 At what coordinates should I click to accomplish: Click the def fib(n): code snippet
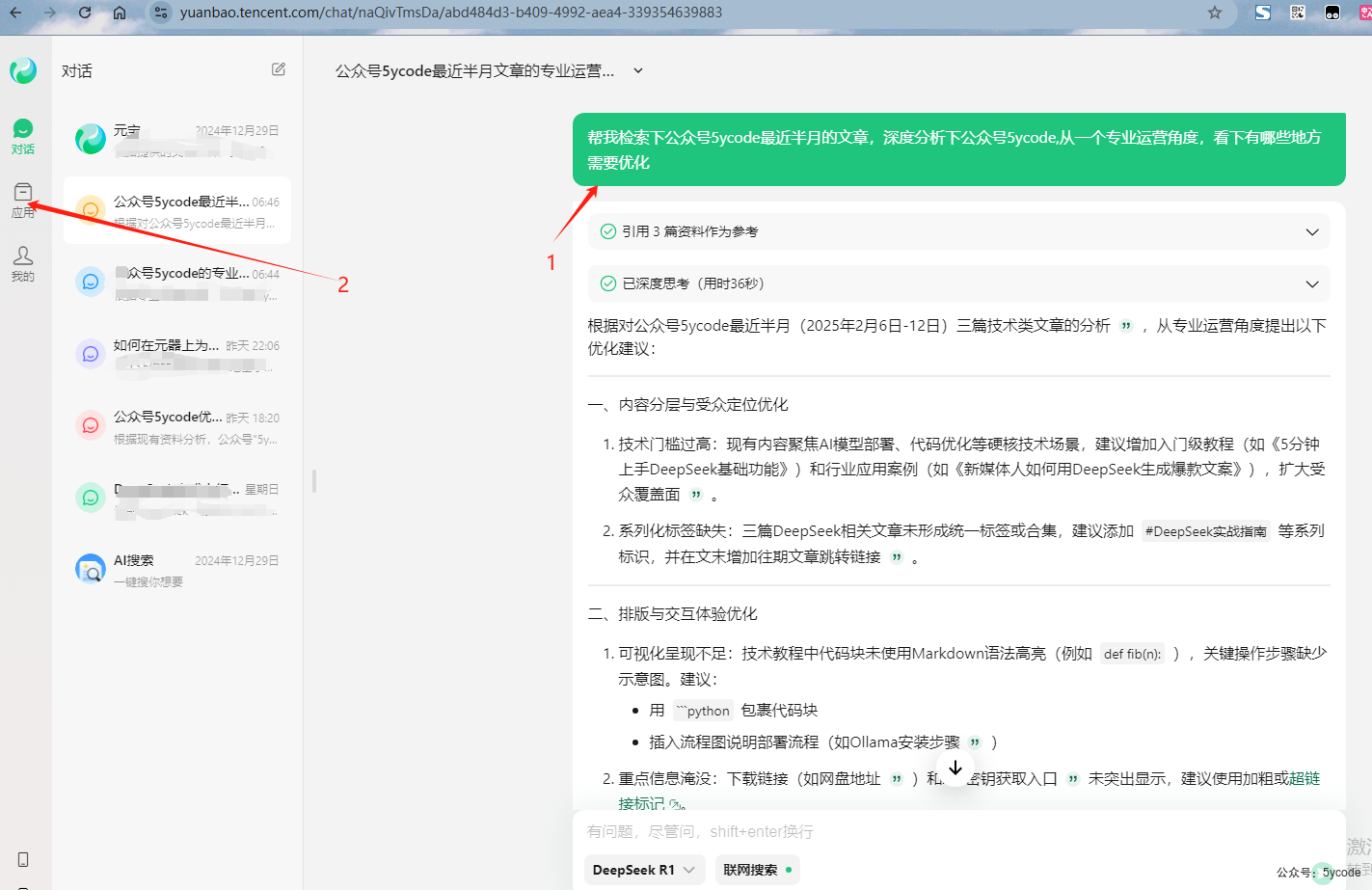tap(1132, 654)
